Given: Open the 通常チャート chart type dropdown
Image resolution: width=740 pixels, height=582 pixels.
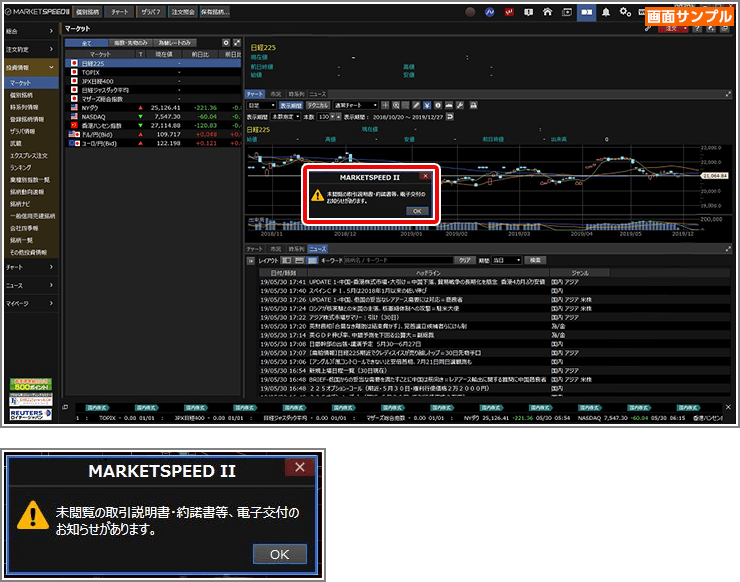Looking at the screenshot, I should (356, 105).
